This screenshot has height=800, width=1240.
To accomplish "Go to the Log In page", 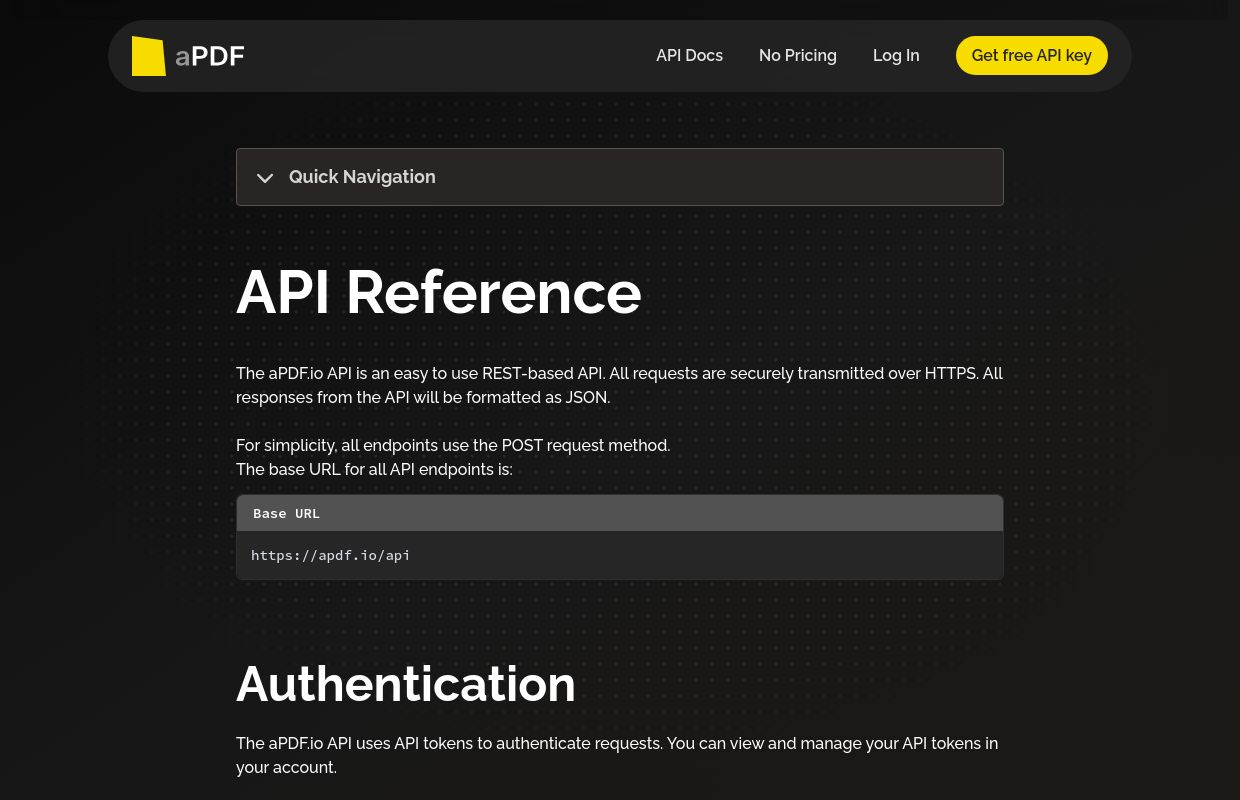I will click(896, 56).
